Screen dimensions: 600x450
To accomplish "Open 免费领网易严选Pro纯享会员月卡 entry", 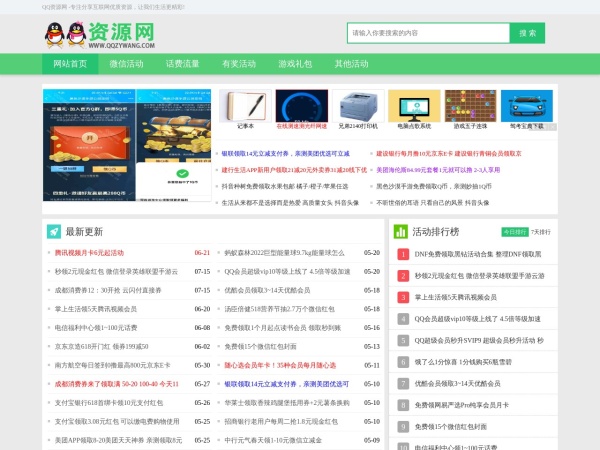I will tap(461, 405).
